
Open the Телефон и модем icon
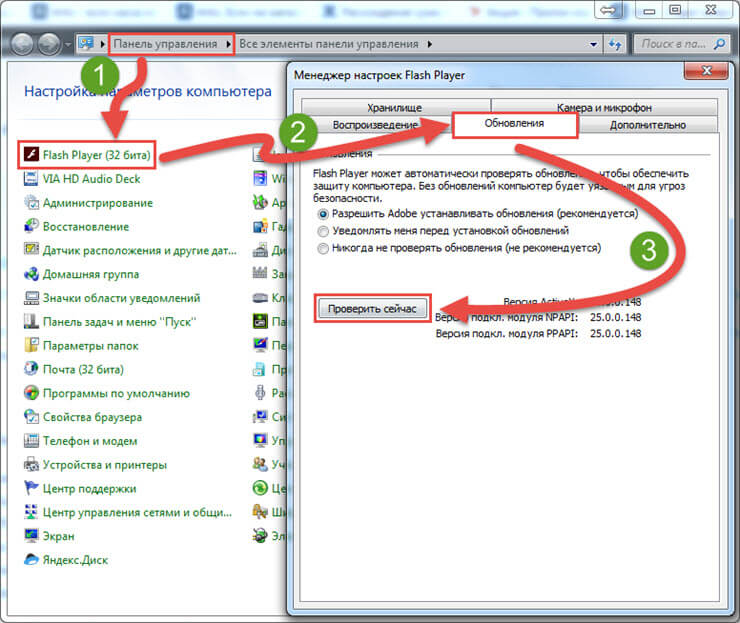coord(32,440)
